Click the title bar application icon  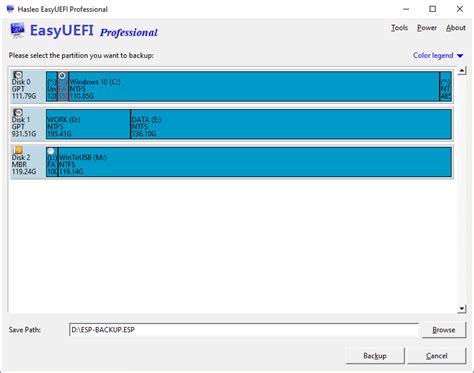coord(10,9)
